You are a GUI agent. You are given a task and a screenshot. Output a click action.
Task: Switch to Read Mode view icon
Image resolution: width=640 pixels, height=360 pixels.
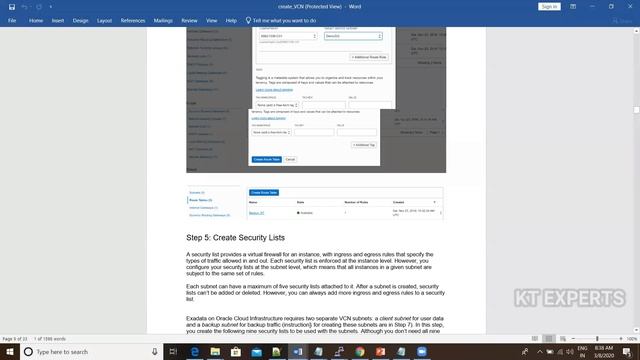click(535, 339)
